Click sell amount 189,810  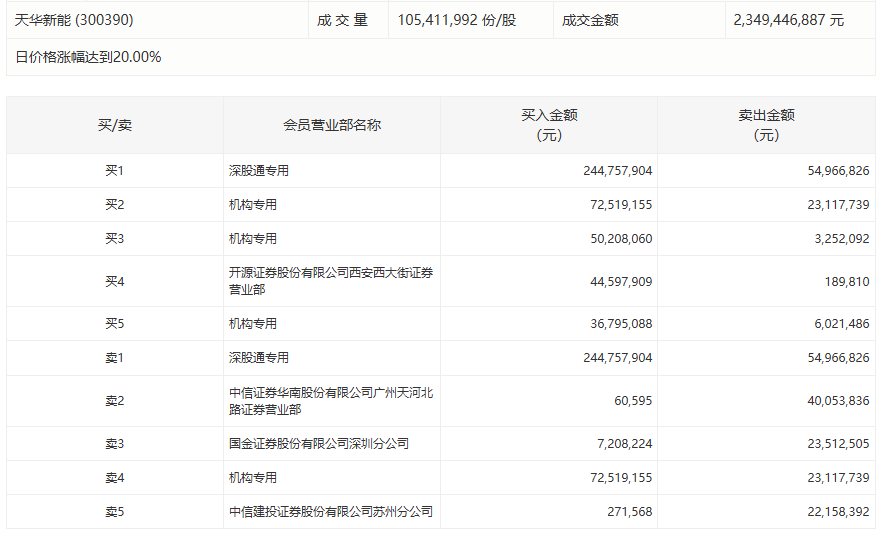[x=846, y=281]
